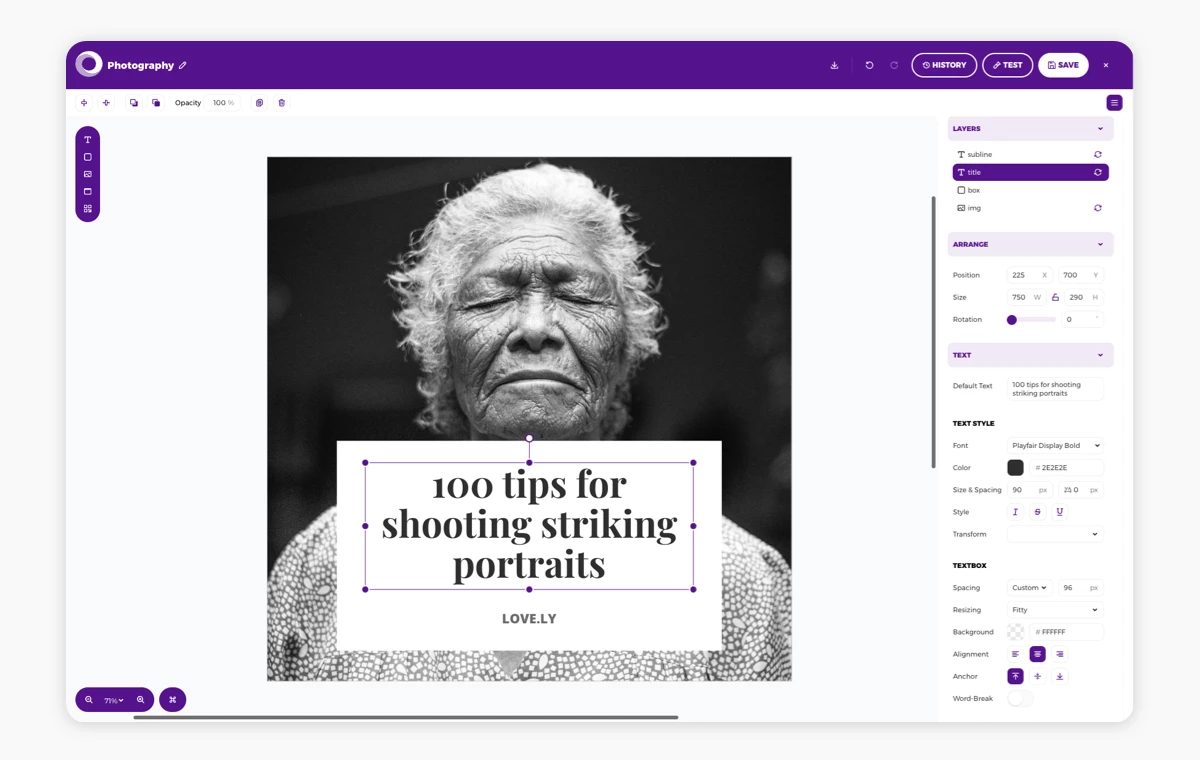This screenshot has width=1200, height=760.
Task: Set text alignment to left
Action: click(1015, 654)
